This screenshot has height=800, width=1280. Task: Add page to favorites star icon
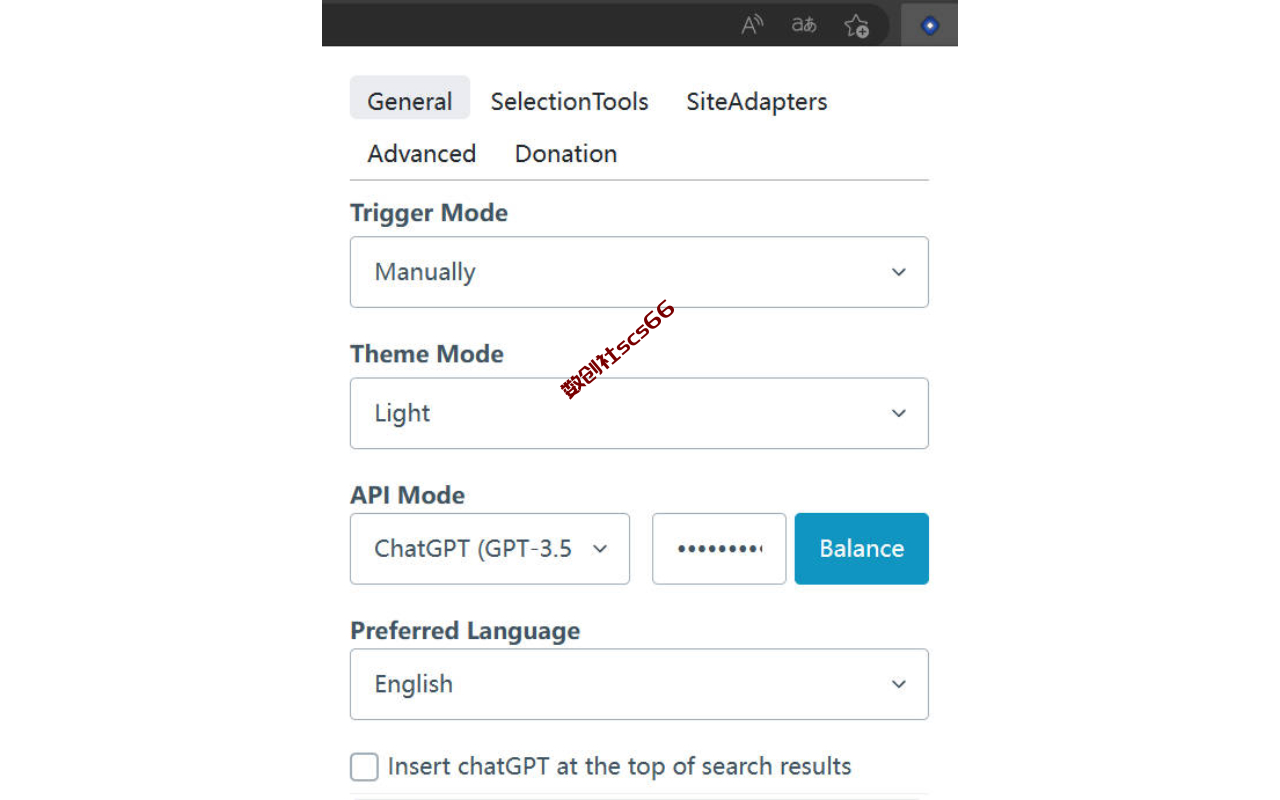tap(856, 25)
